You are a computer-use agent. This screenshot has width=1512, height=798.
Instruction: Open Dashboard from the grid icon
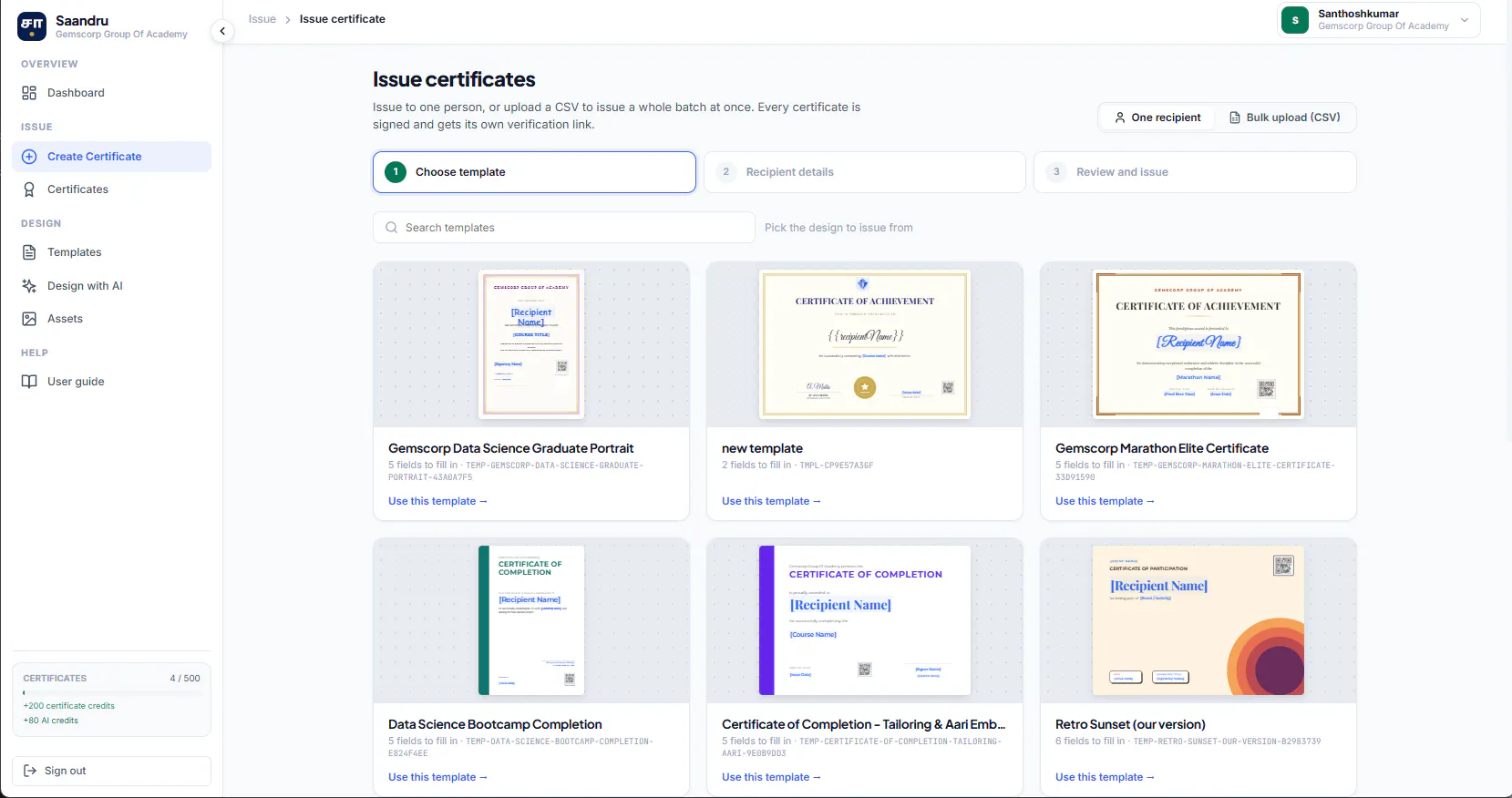tap(29, 93)
